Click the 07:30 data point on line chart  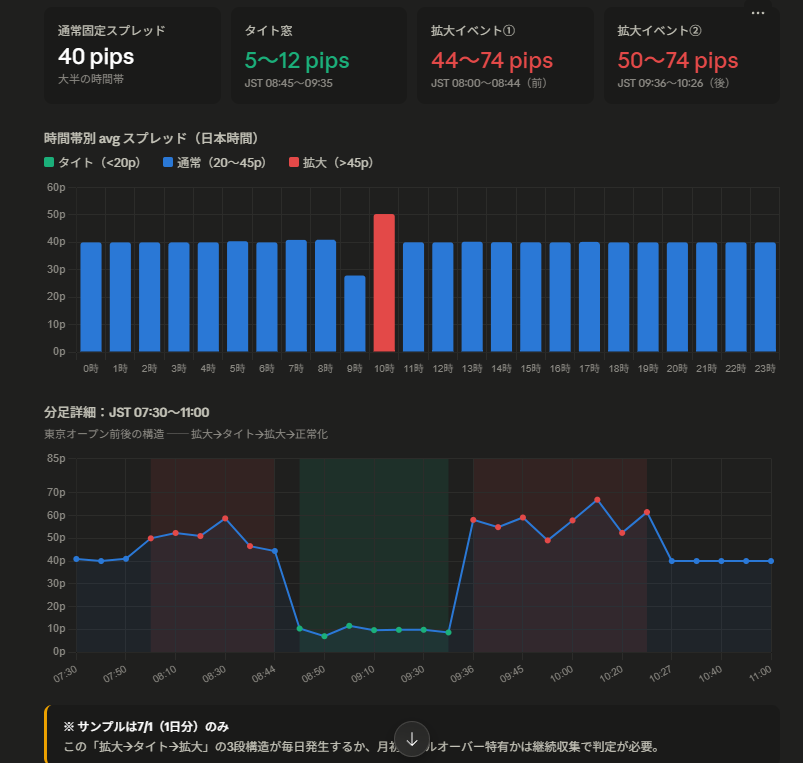tap(76, 559)
